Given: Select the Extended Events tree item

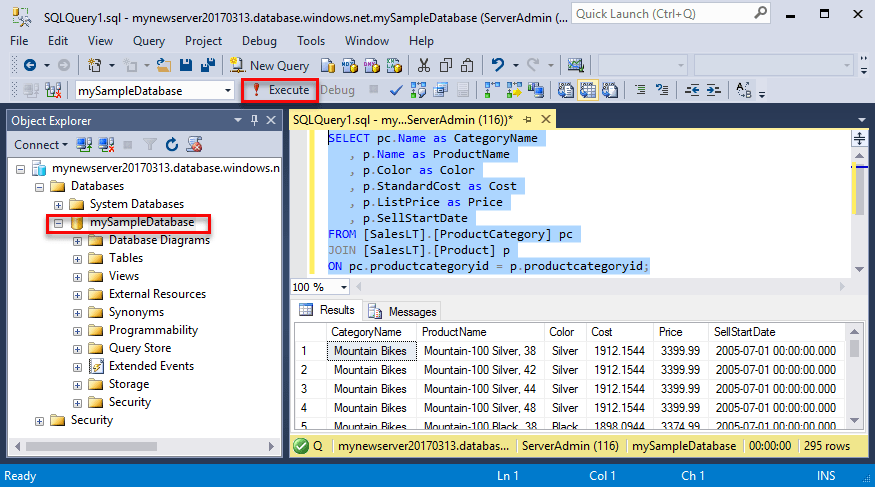Looking at the screenshot, I should coord(151,366).
